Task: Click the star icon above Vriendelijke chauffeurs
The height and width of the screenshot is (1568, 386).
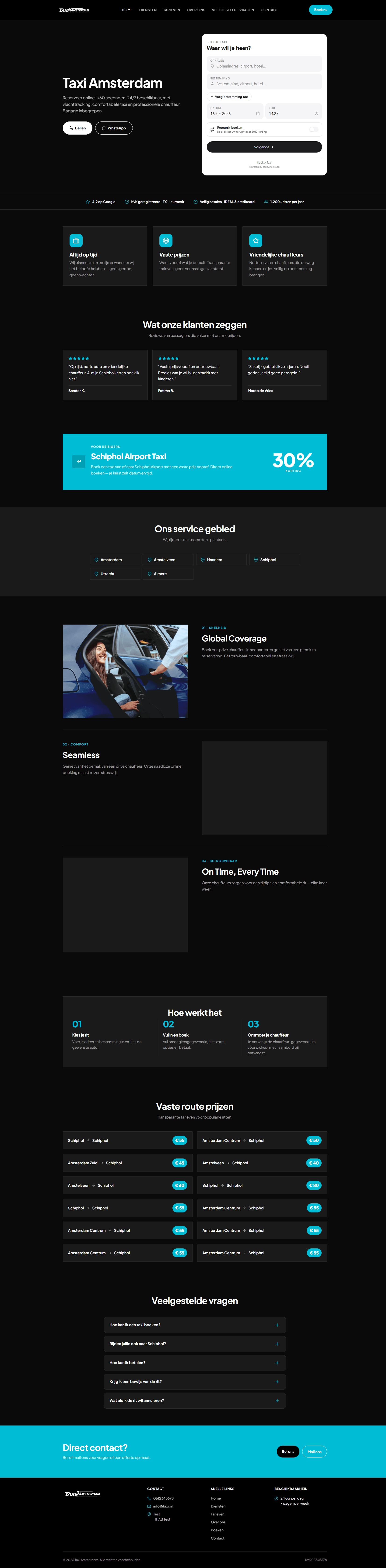Action: [256, 240]
